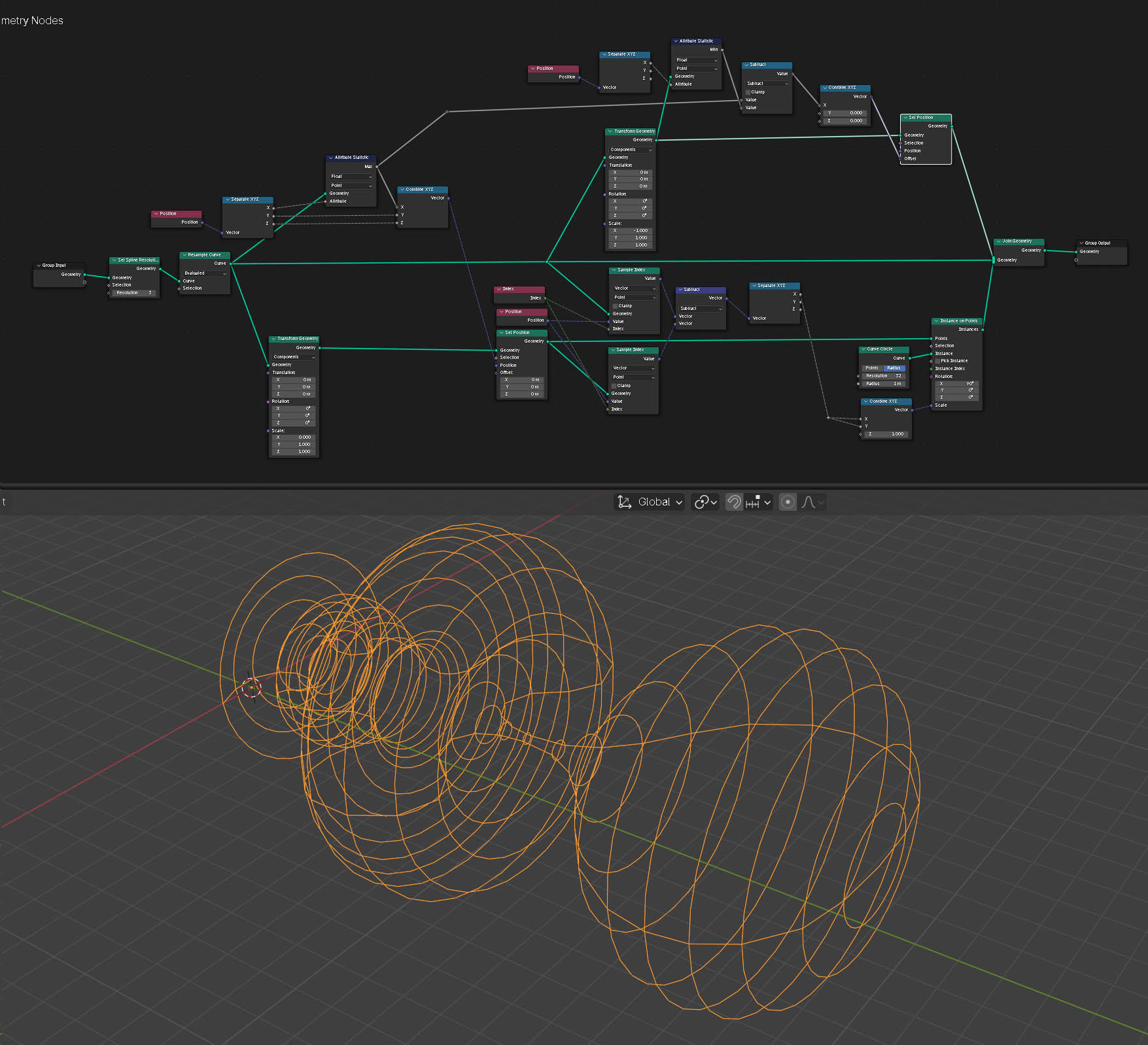This screenshot has height=1045, width=1148.
Task: Click Resolution 3 field in Set Spline Resolution
Action: pyautogui.click(x=134, y=293)
